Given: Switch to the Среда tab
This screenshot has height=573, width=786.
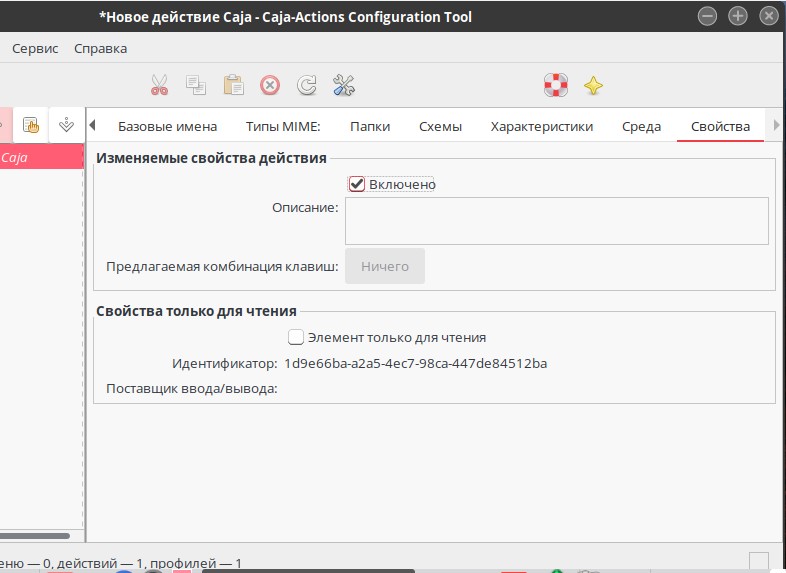Looking at the screenshot, I should (x=641, y=126).
